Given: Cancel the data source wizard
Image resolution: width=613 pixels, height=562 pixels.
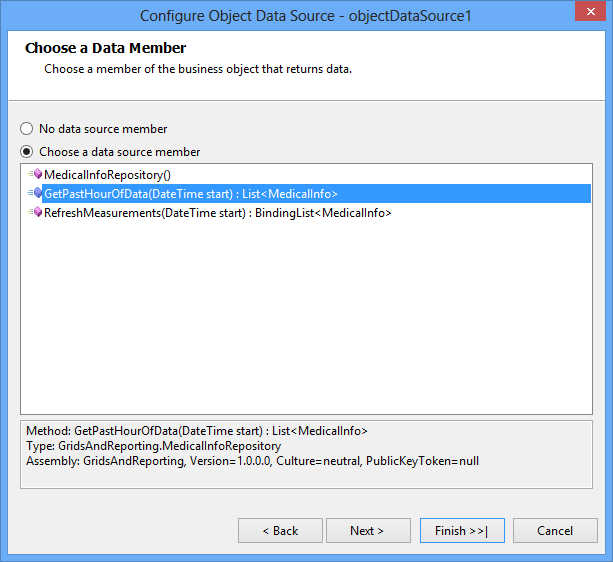Looking at the screenshot, I should click(555, 531).
